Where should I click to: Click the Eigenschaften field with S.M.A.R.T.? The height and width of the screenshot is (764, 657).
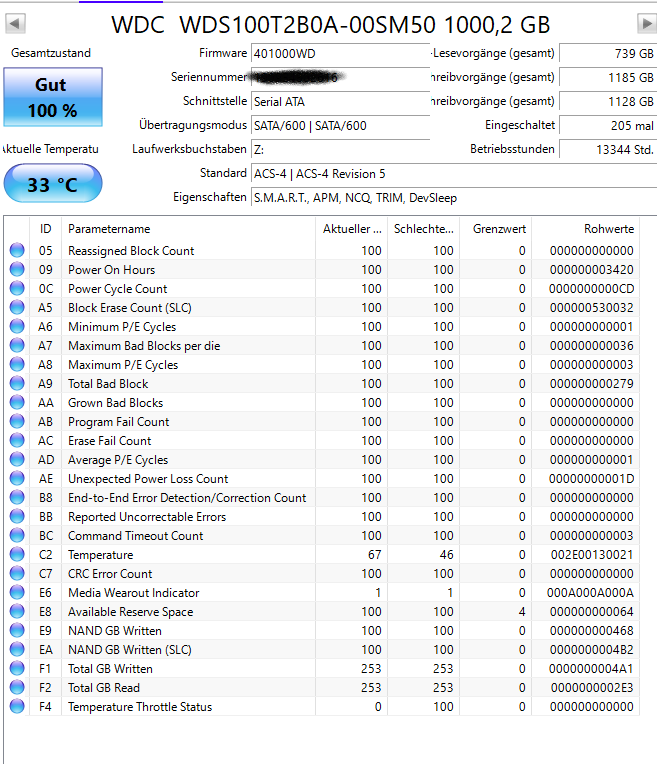(454, 197)
